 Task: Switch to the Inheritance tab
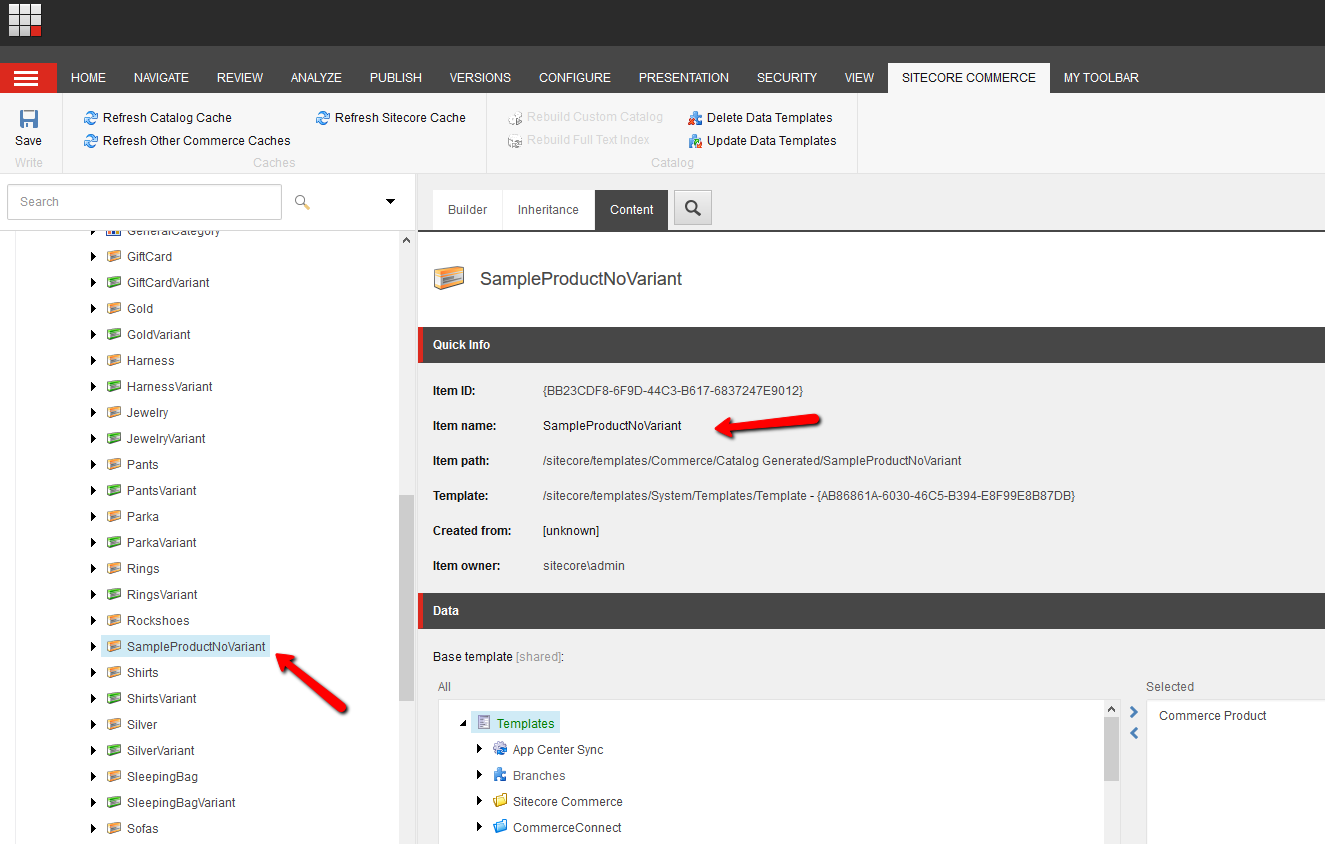tap(548, 210)
